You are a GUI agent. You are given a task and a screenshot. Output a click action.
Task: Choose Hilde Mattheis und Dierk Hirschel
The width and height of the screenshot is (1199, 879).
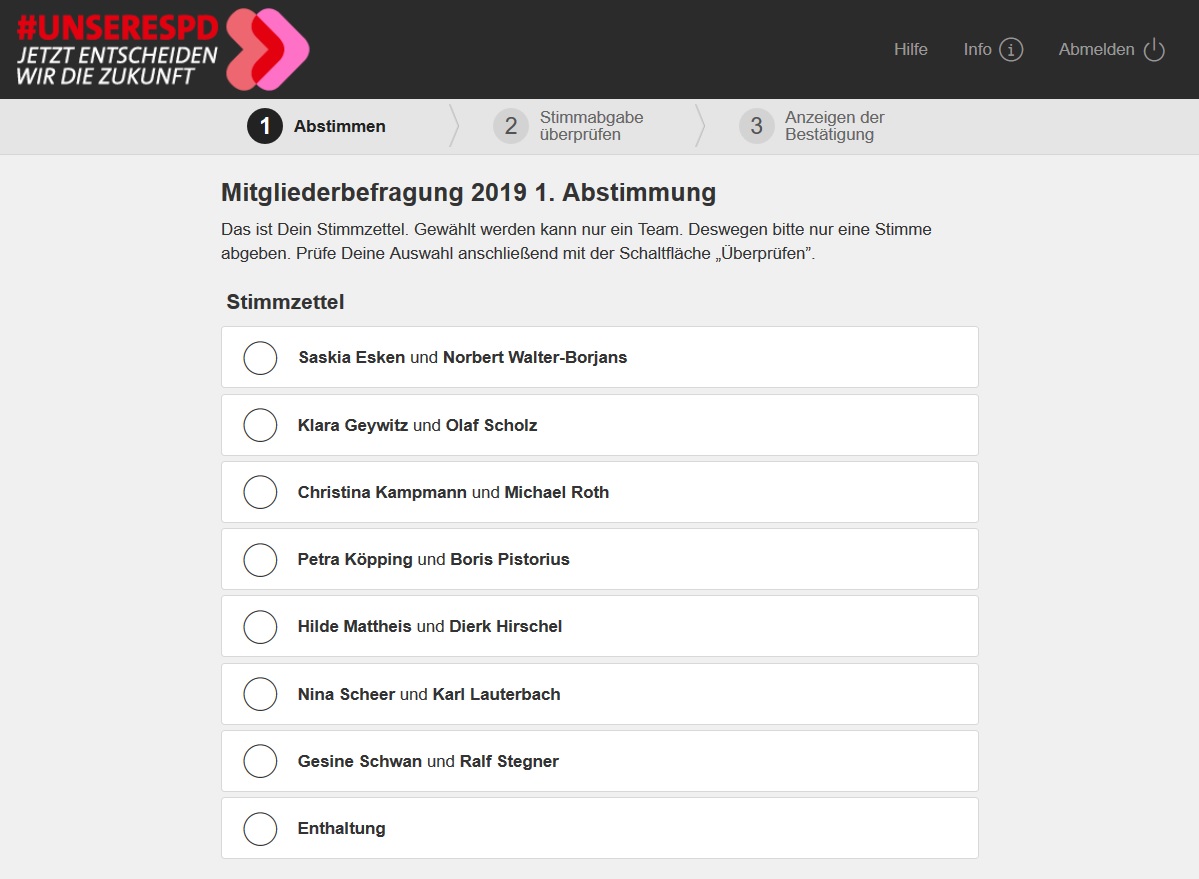[x=600, y=627]
